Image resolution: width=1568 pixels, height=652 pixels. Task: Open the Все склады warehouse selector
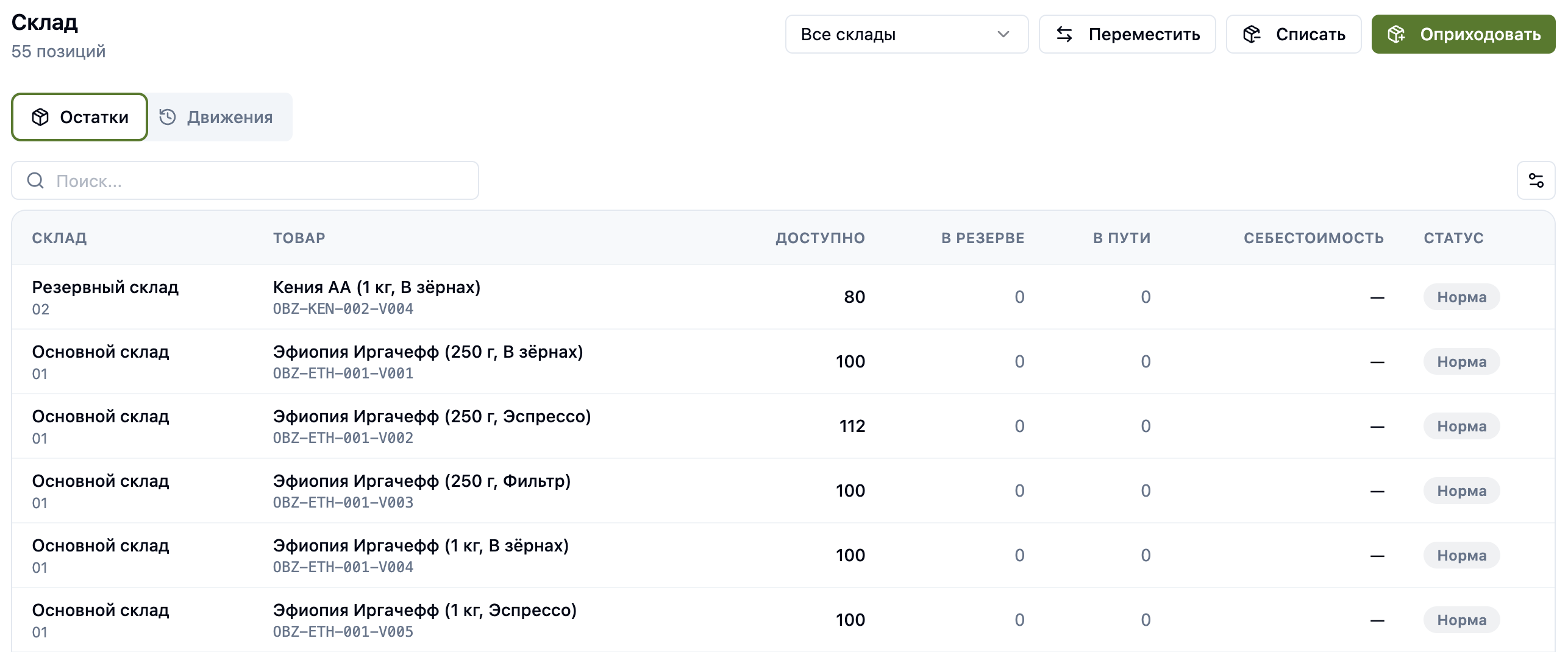pos(907,34)
